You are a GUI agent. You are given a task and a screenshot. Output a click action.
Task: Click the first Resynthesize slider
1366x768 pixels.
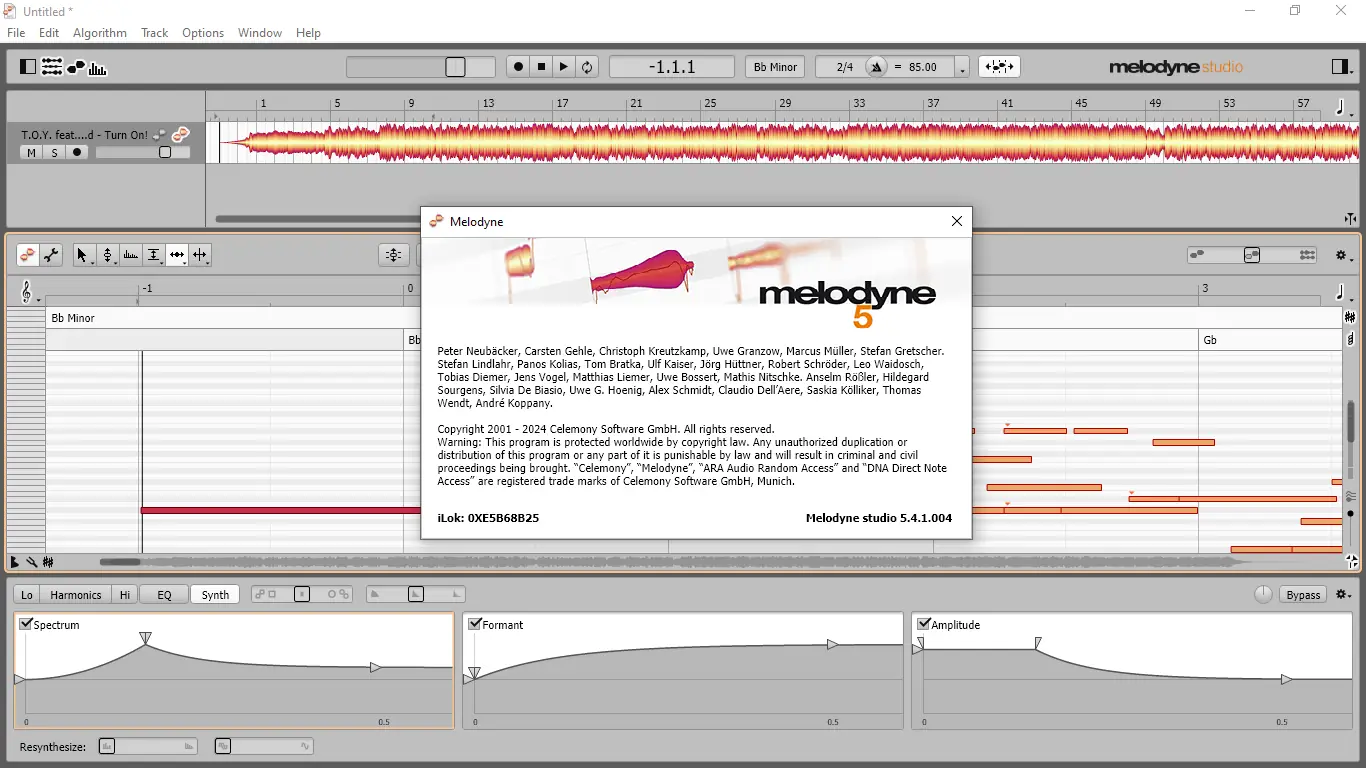148,746
